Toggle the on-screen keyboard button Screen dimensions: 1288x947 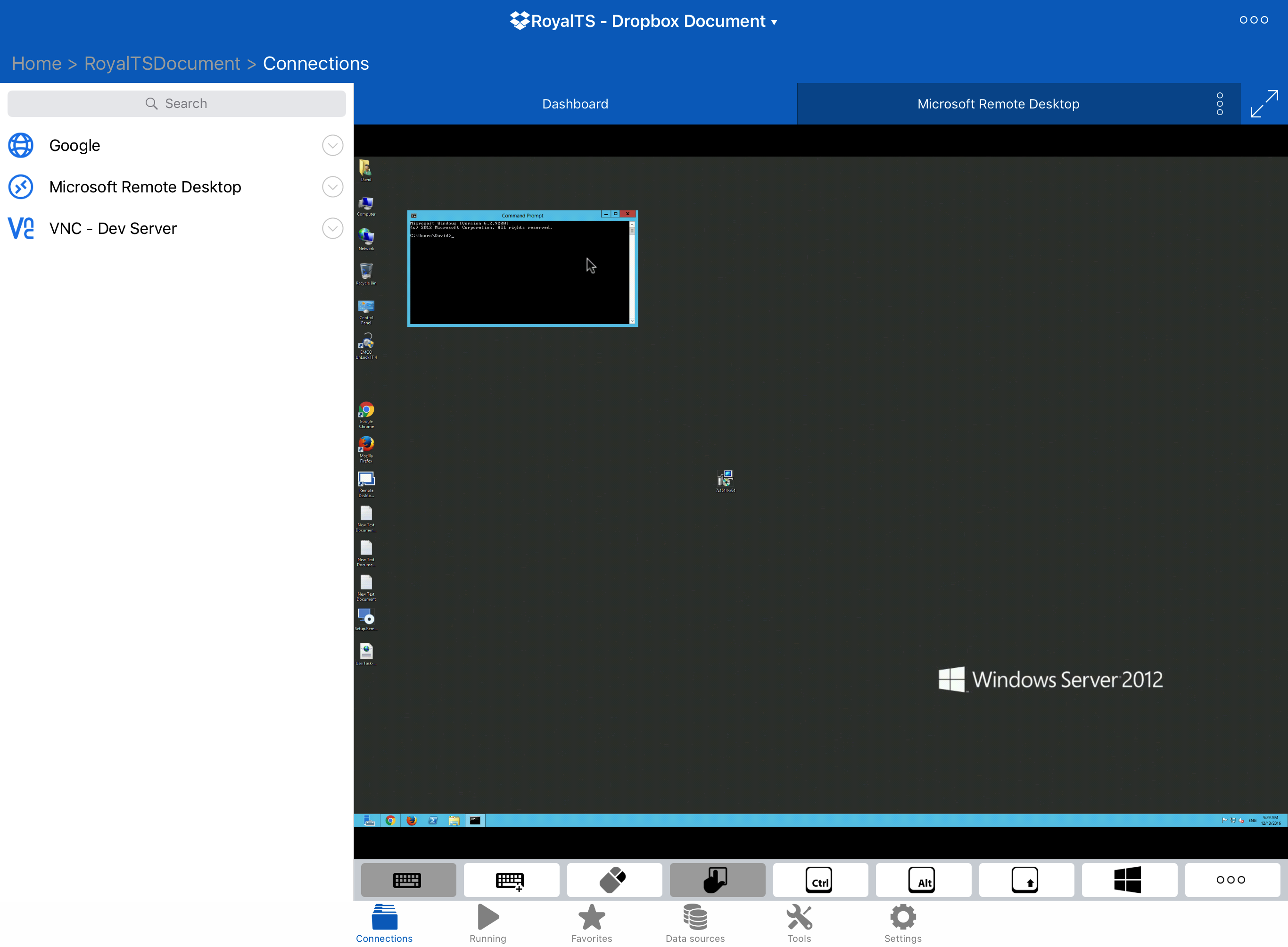pyautogui.click(x=408, y=880)
